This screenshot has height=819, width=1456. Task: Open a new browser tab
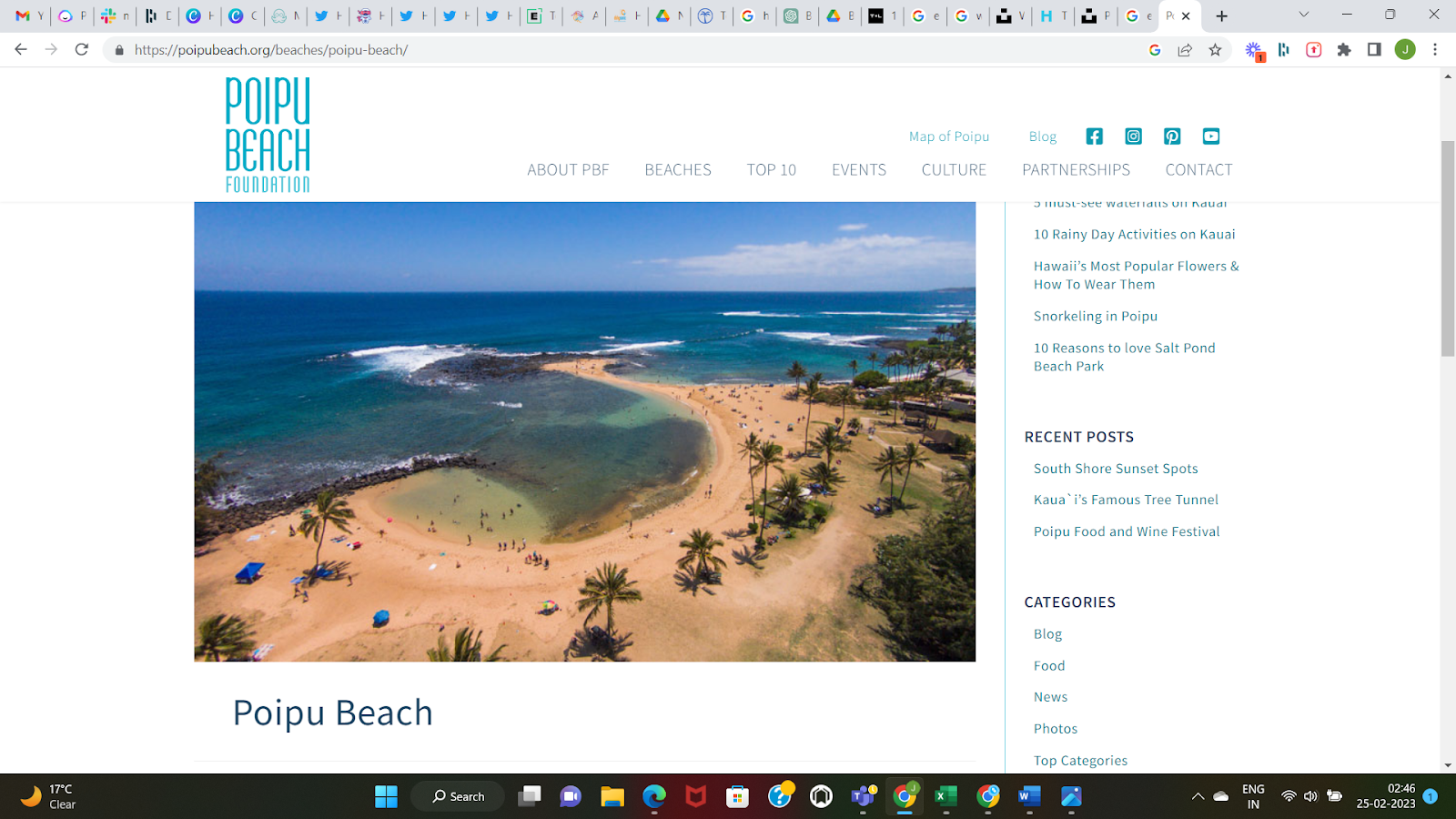click(1221, 15)
